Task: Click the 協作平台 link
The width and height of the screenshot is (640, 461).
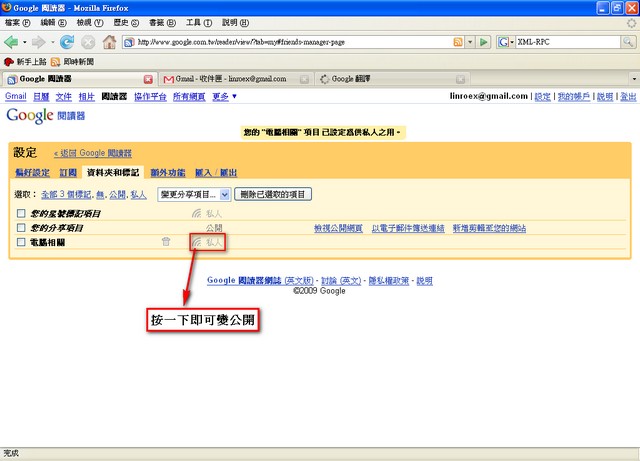Action: click(x=150, y=96)
